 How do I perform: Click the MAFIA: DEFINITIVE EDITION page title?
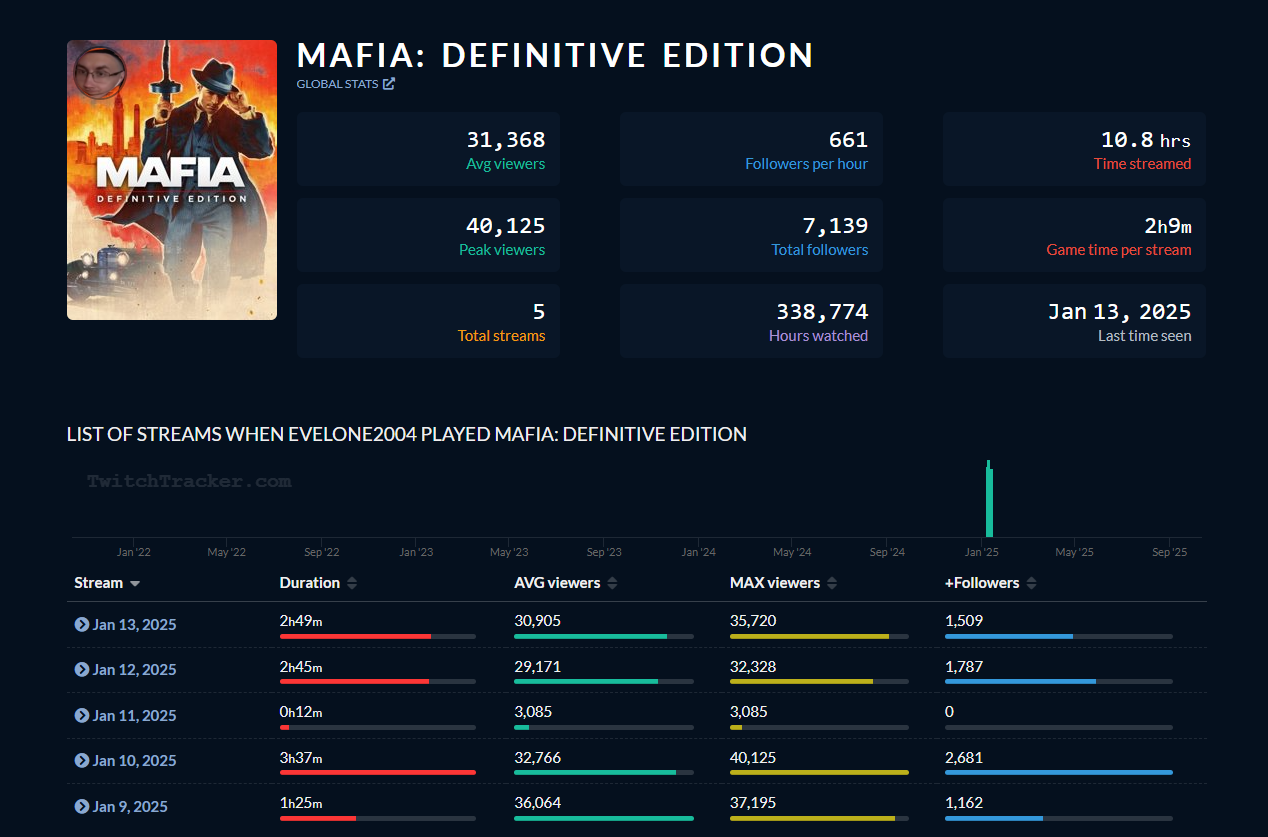click(555, 55)
